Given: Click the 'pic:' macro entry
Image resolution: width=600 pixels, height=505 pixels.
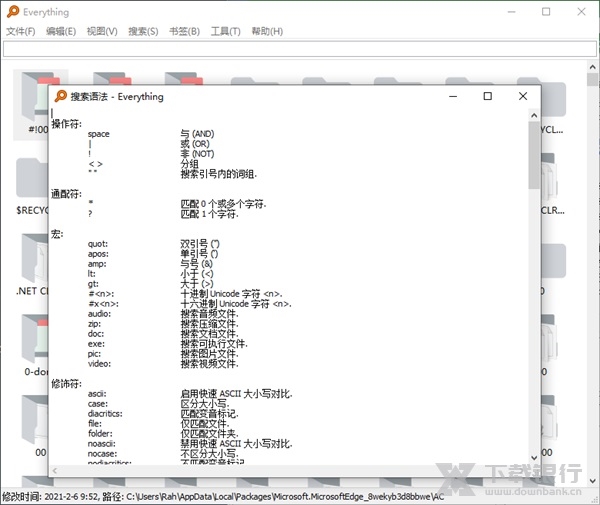Looking at the screenshot, I should pos(95,354).
